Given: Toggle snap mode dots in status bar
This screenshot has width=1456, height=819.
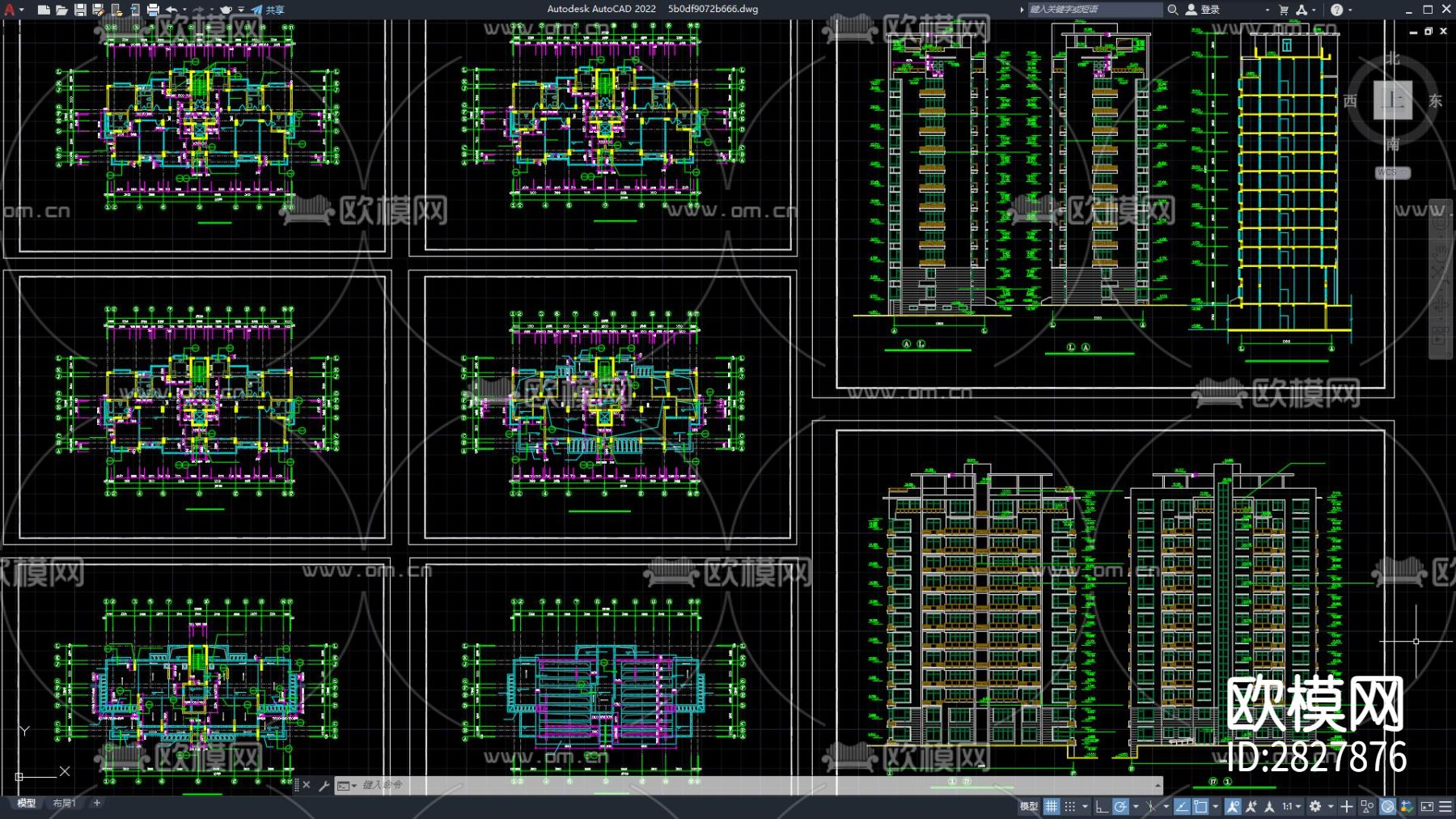Looking at the screenshot, I should (1069, 806).
